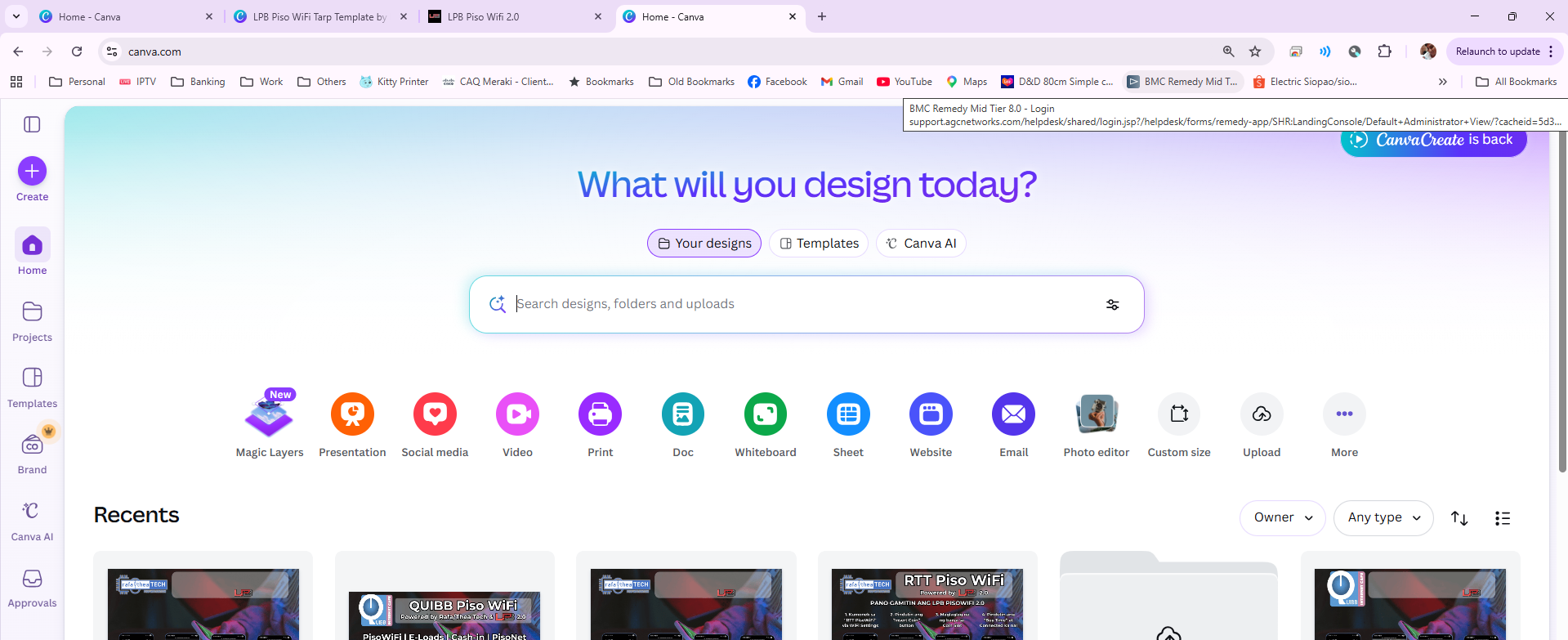The width and height of the screenshot is (1568, 640).
Task: Click the page vertical scrollbar
Action: click(x=1562, y=294)
